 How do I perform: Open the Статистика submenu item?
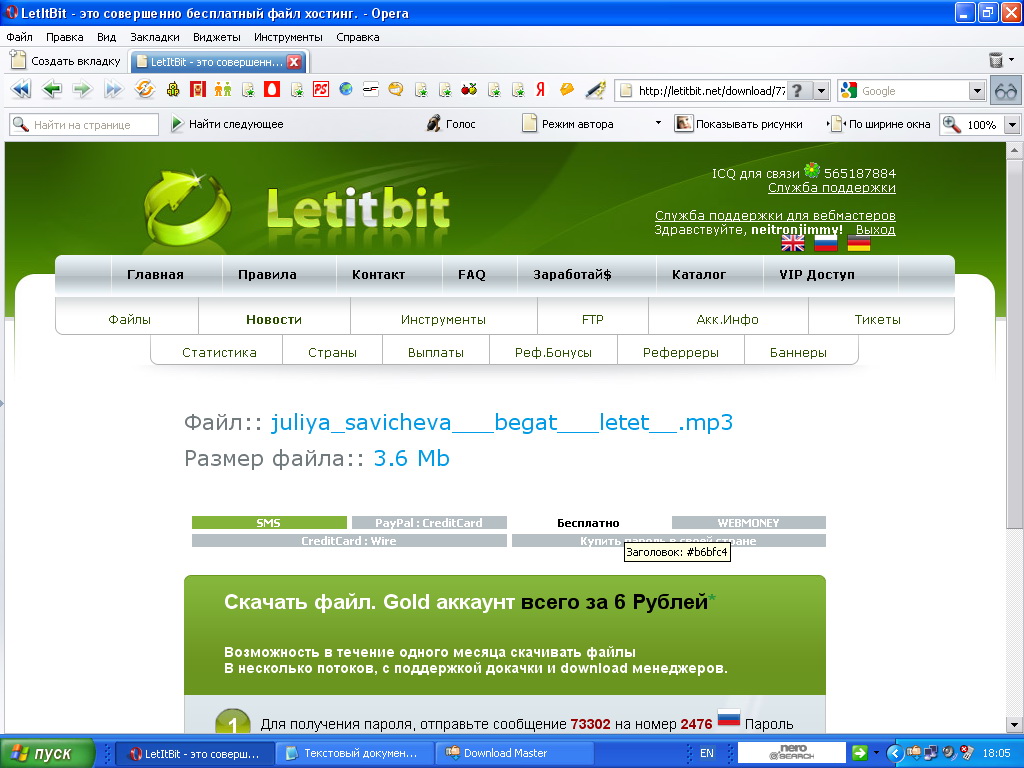click(x=219, y=352)
